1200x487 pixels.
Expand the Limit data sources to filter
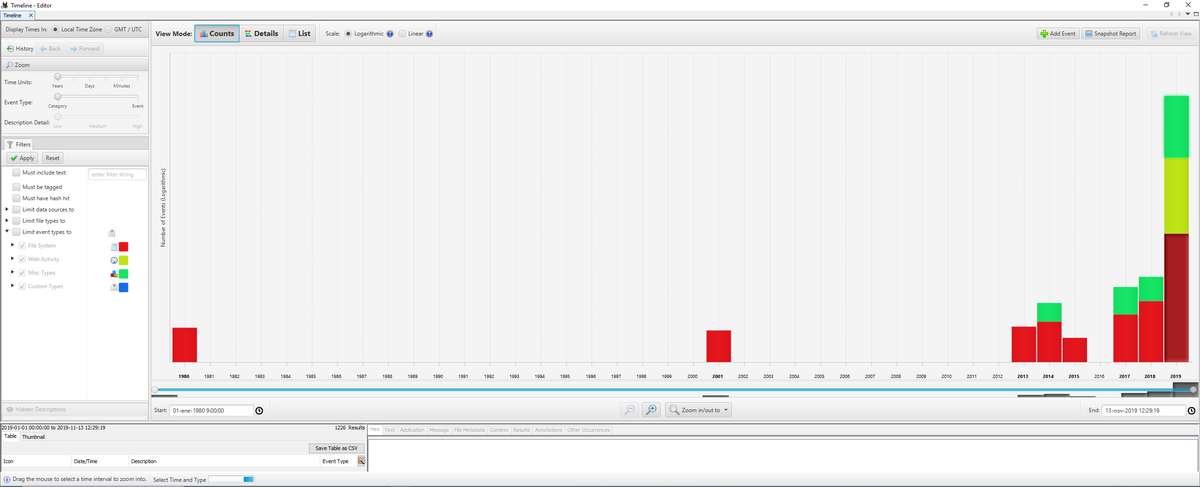7,209
